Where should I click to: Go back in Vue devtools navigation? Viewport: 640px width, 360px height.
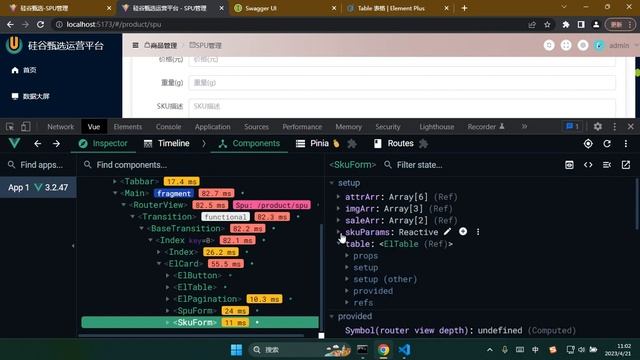[x=38, y=144]
